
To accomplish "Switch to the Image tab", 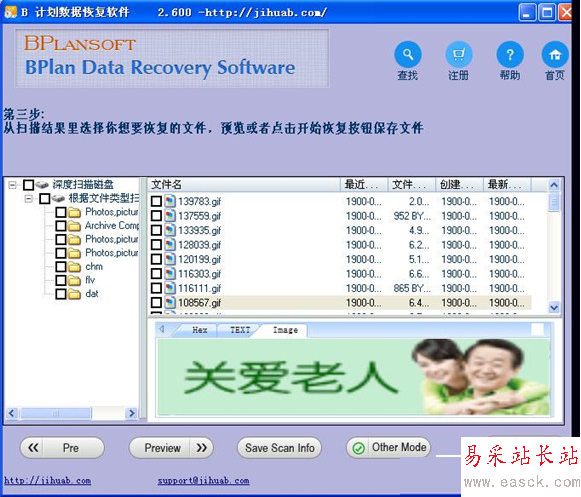I will (x=285, y=330).
